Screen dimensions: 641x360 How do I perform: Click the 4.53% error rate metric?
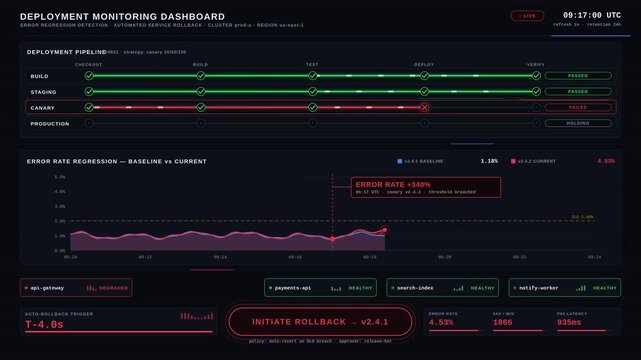[441, 322]
